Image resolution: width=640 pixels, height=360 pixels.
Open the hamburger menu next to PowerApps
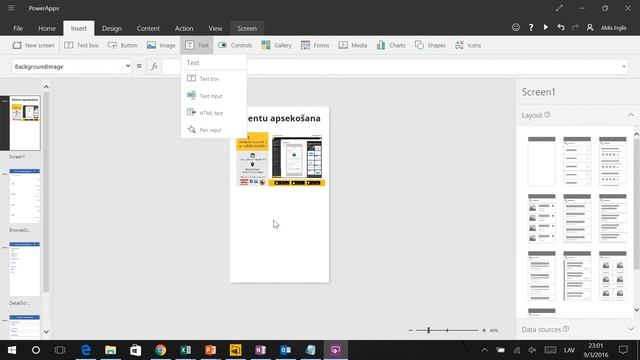11,8
